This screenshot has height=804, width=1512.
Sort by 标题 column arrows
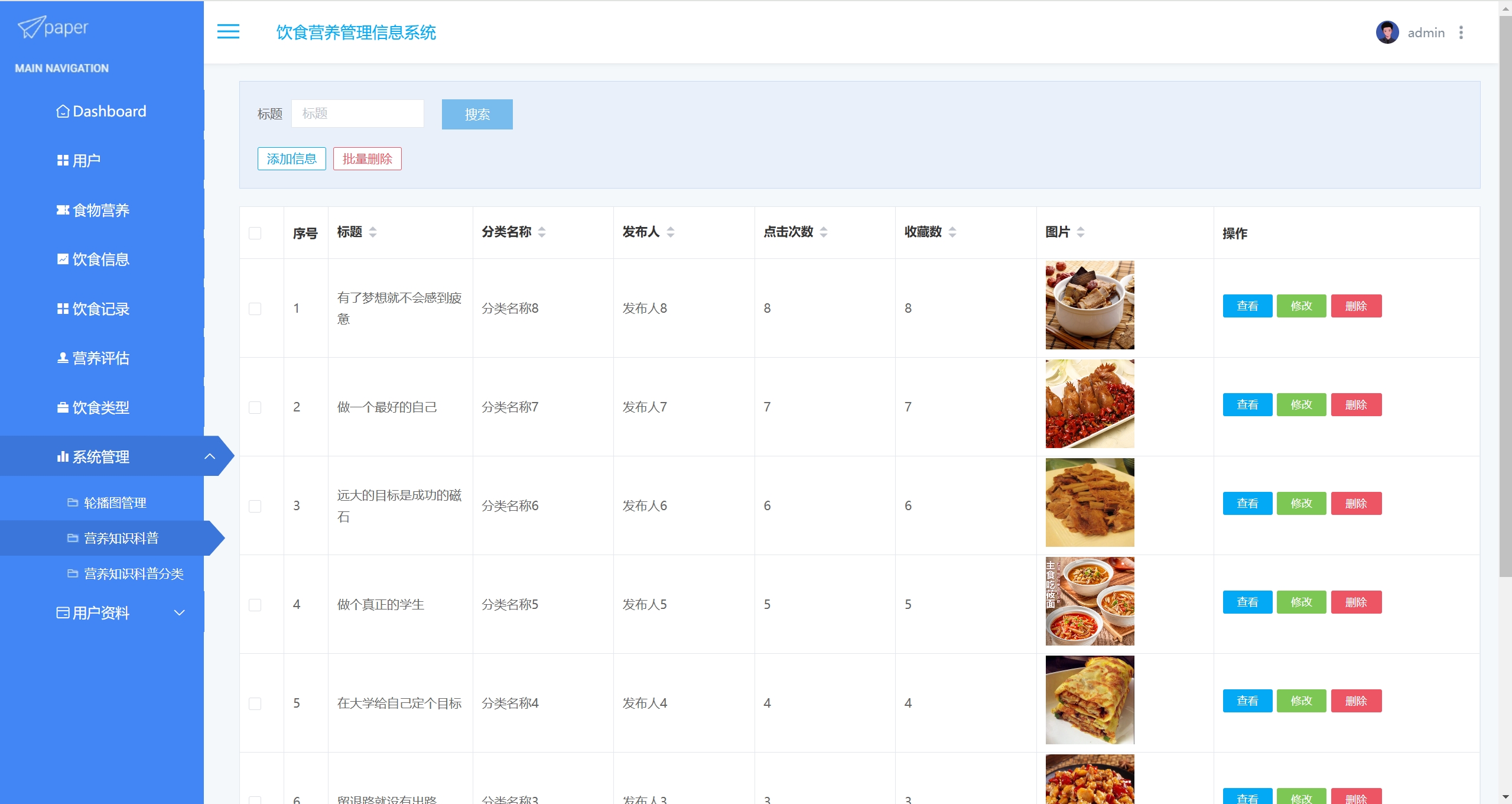tap(373, 232)
